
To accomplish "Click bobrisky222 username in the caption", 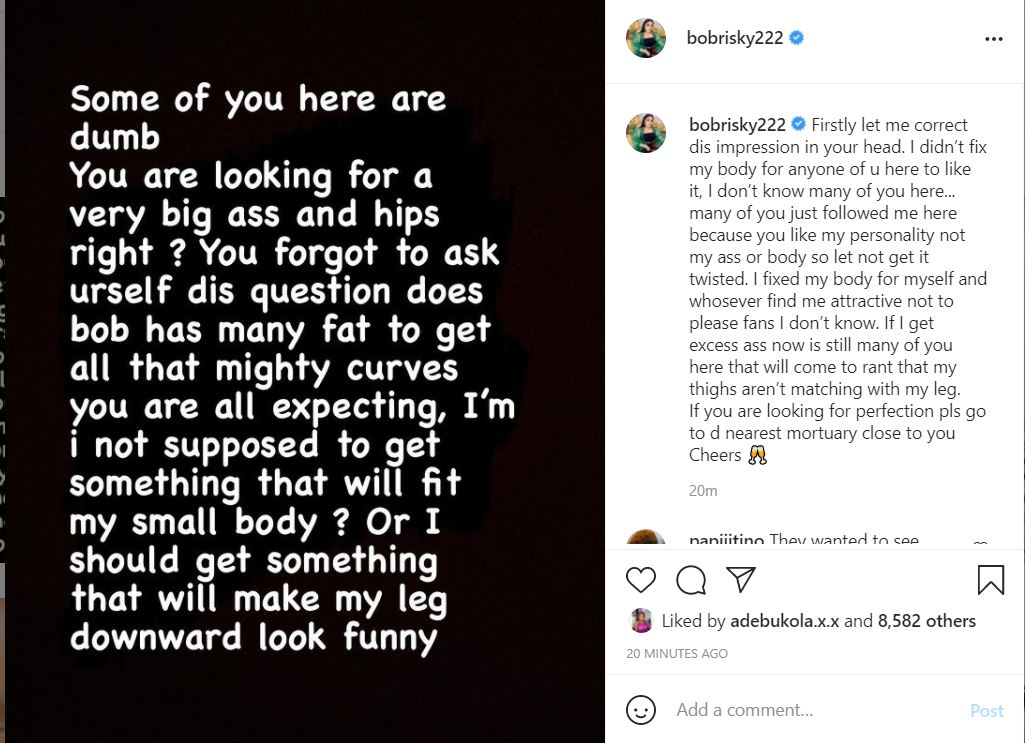I will coord(738,125).
